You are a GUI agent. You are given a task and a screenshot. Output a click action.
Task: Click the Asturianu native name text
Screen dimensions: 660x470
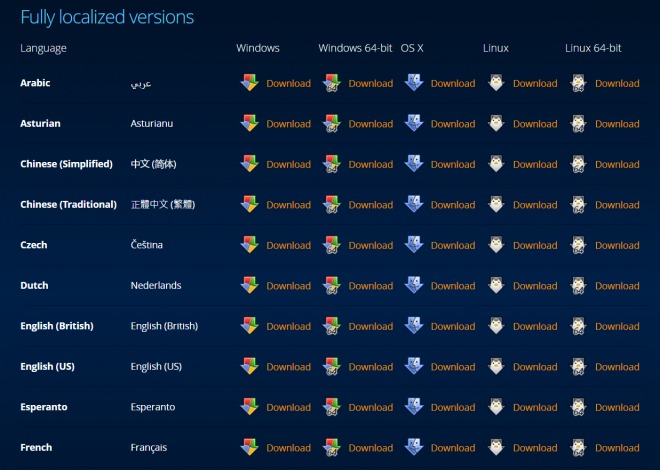tap(152, 123)
